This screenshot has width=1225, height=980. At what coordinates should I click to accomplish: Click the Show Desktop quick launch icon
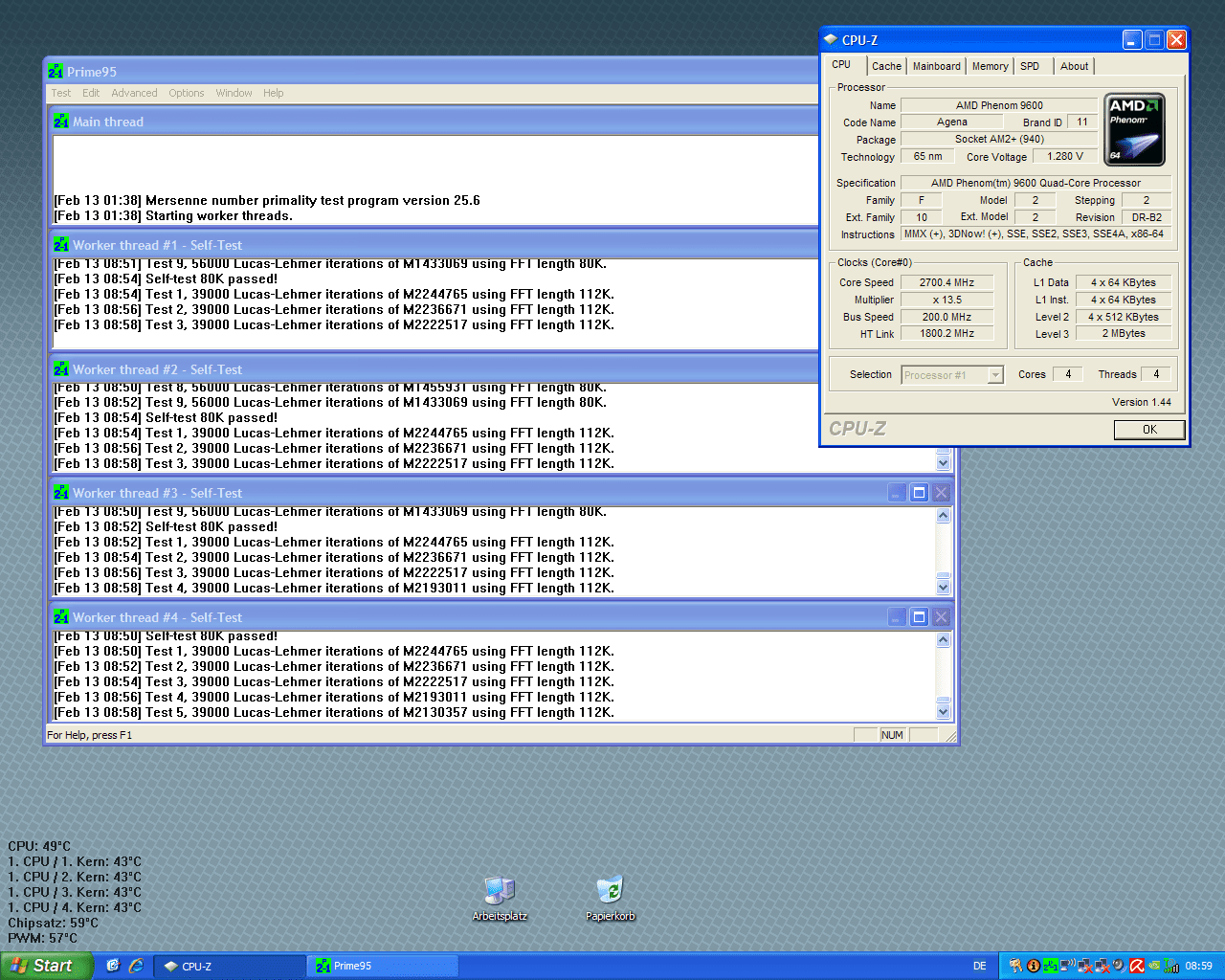[113, 966]
